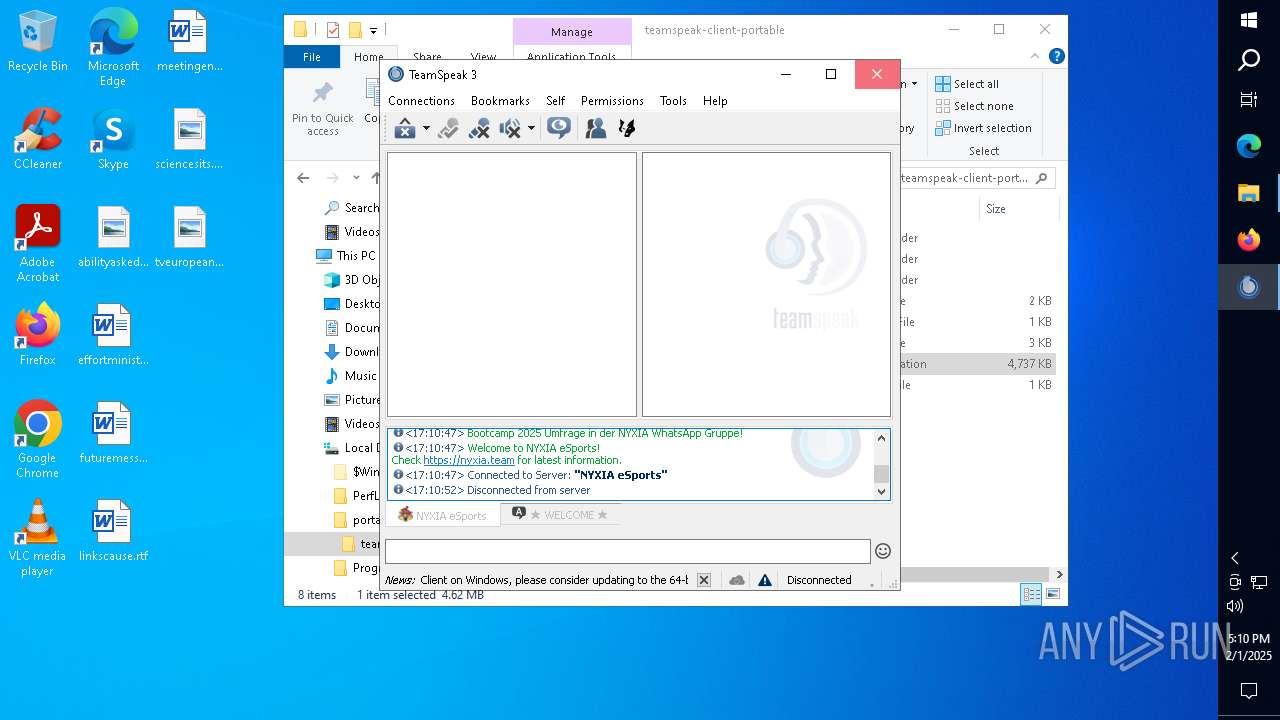The image size is (1280, 720).
Task: Collapse the Explorer ribbon with the chevron
Action: (x=1035, y=57)
